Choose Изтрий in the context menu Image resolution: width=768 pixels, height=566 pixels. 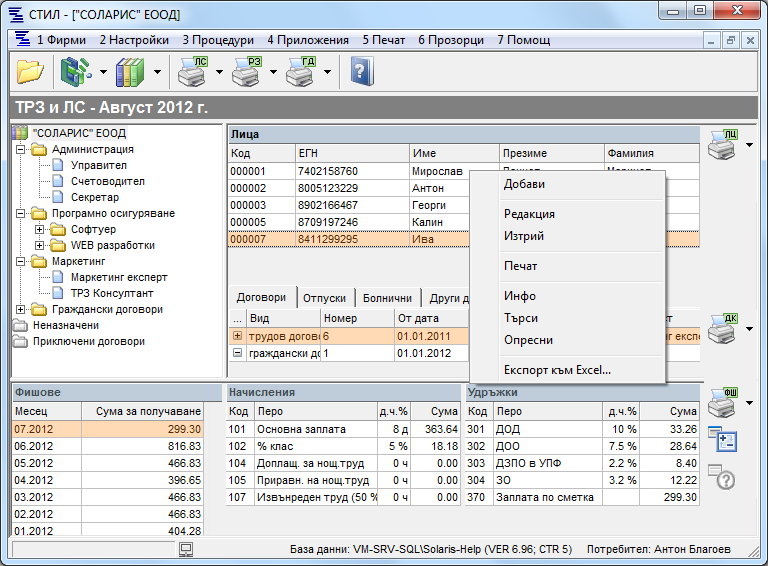(567, 236)
